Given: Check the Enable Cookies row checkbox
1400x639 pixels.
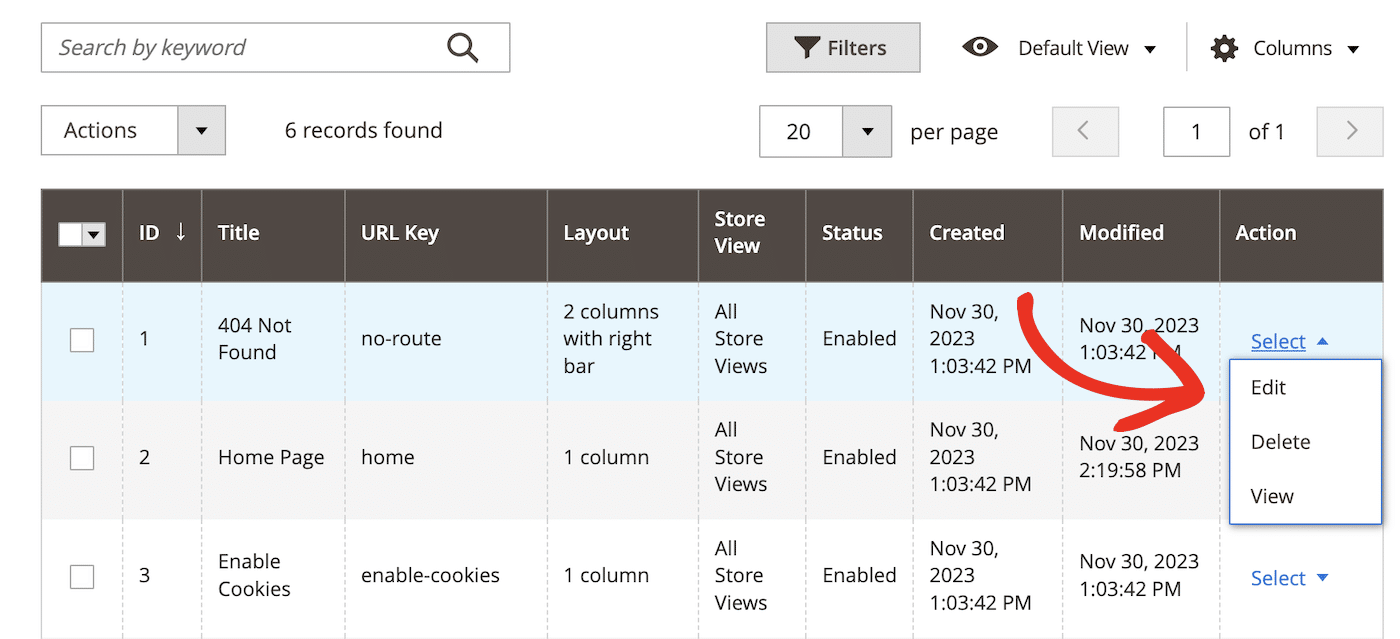Looking at the screenshot, I should [82, 576].
